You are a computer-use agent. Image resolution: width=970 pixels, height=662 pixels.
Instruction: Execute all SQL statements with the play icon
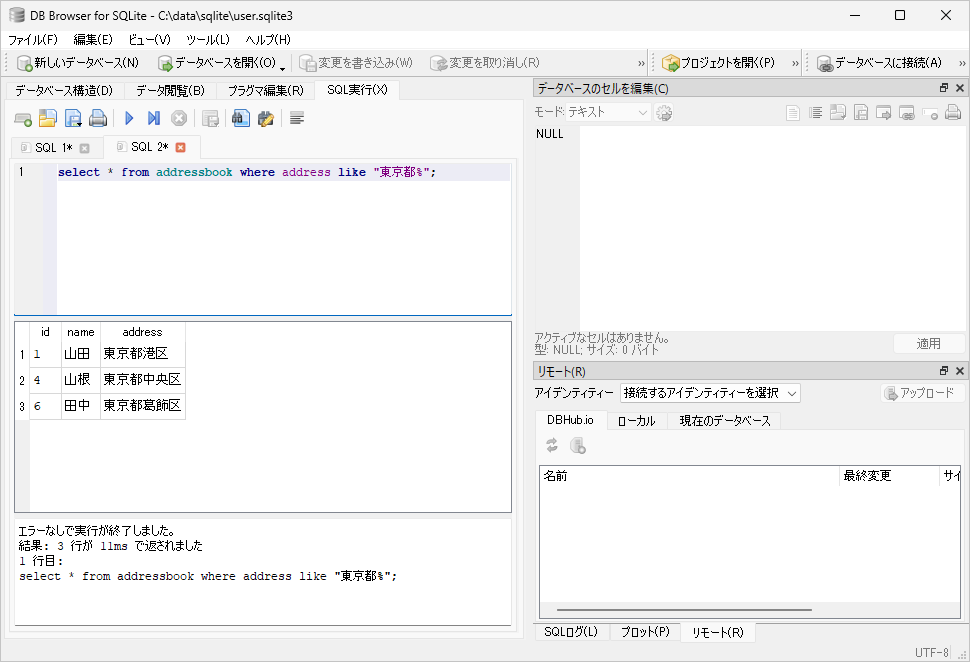pos(129,118)
